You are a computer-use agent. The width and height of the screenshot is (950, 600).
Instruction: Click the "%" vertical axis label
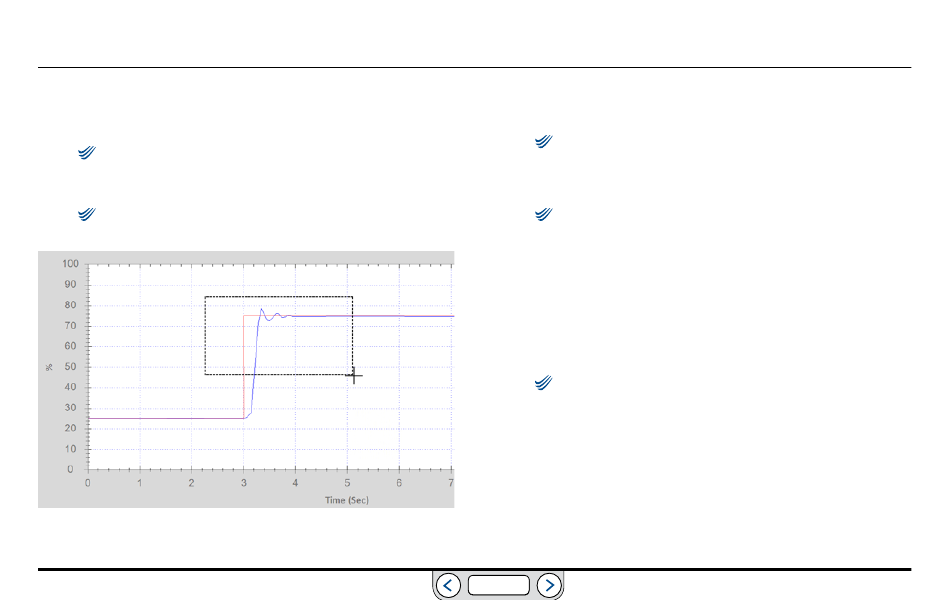[49, 367]
